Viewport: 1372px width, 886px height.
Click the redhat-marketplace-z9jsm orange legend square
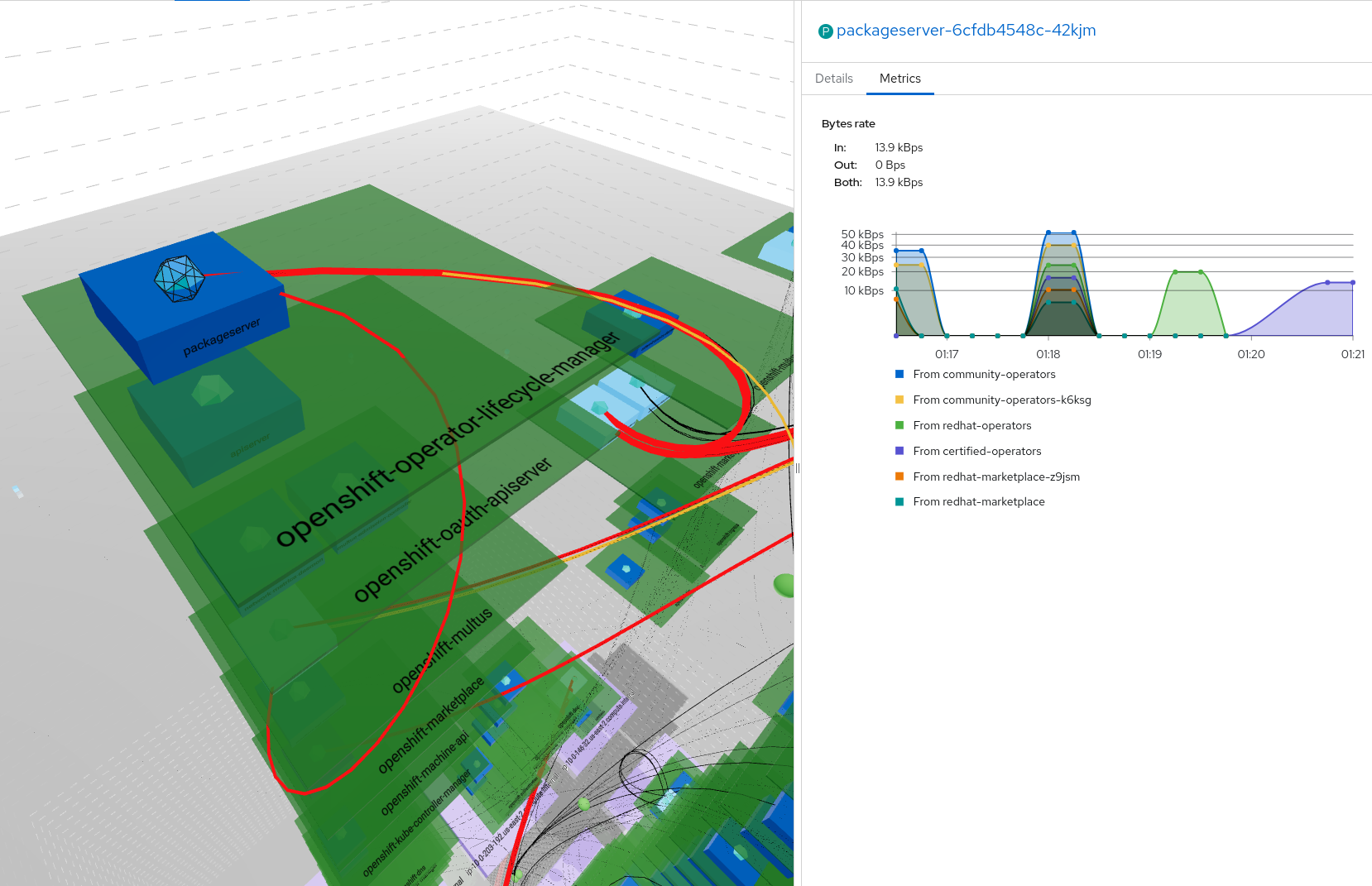tap(899, 477)
